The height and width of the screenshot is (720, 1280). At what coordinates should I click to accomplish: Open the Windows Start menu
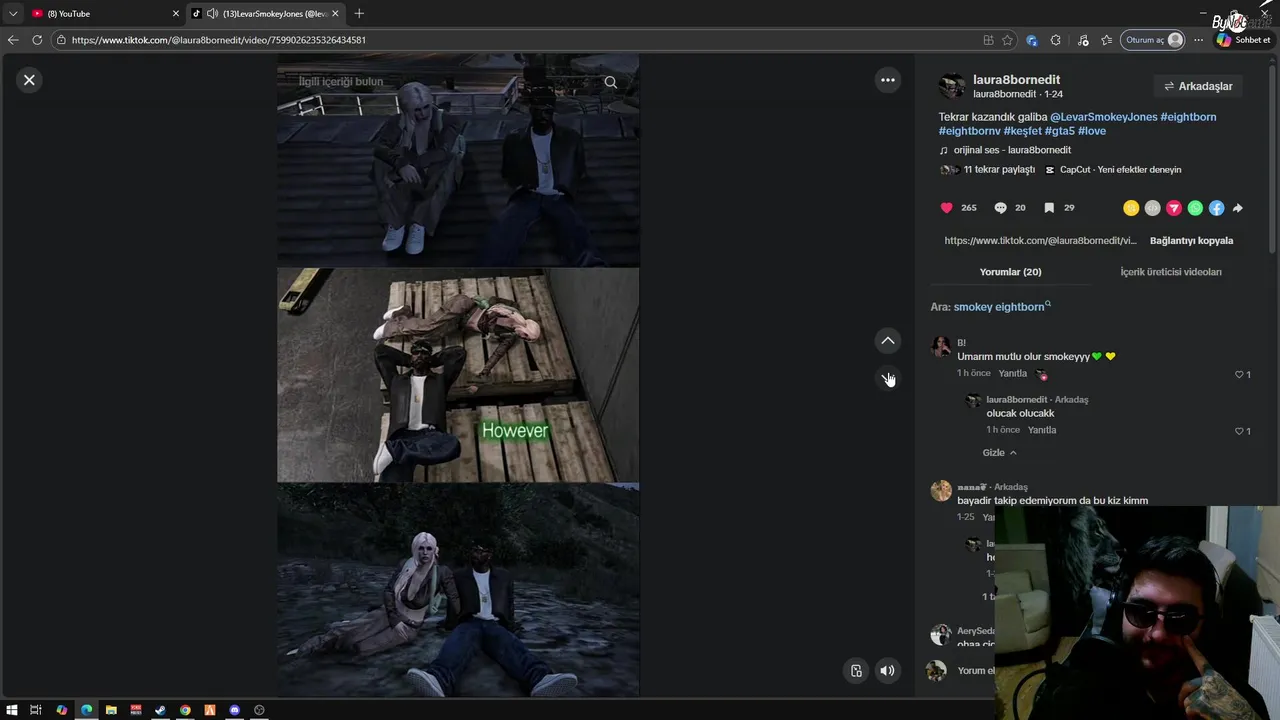coord(12,710)
